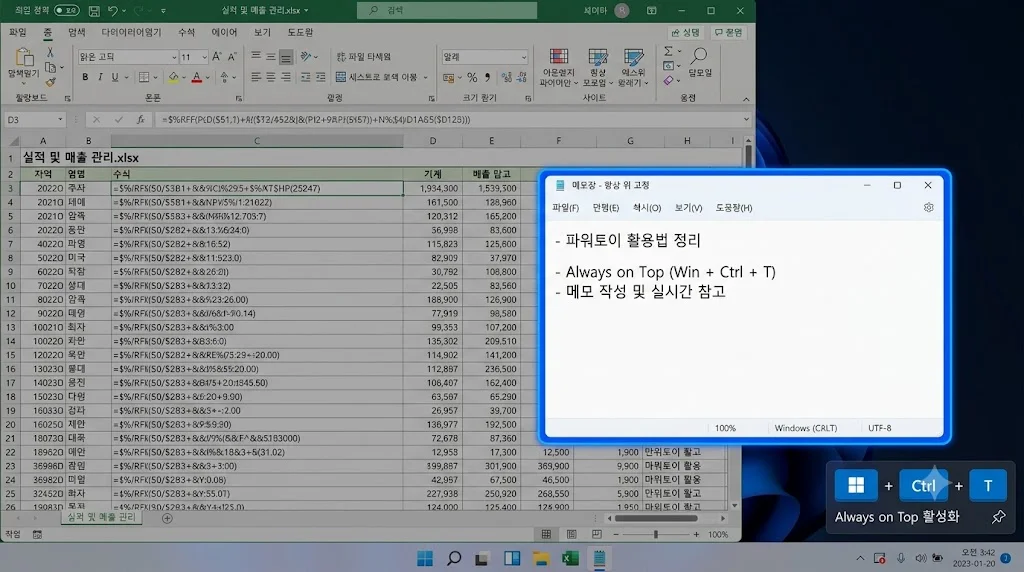Click the Comma Style icon
Viewport: 1024px width, 572px height.
coord(487,77)
